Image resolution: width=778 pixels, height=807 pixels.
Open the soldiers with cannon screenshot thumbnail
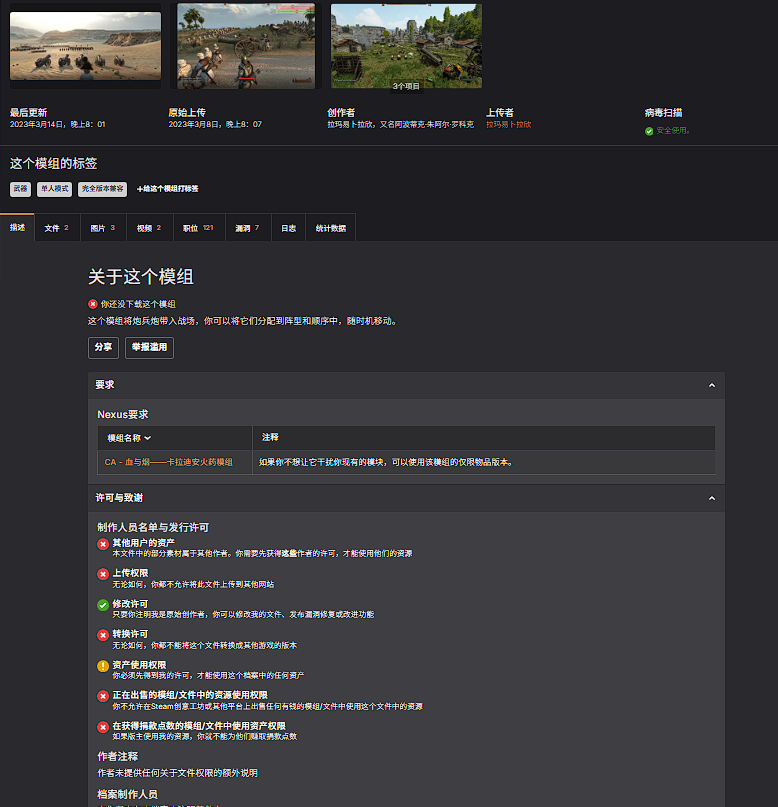tap(246, 46)
